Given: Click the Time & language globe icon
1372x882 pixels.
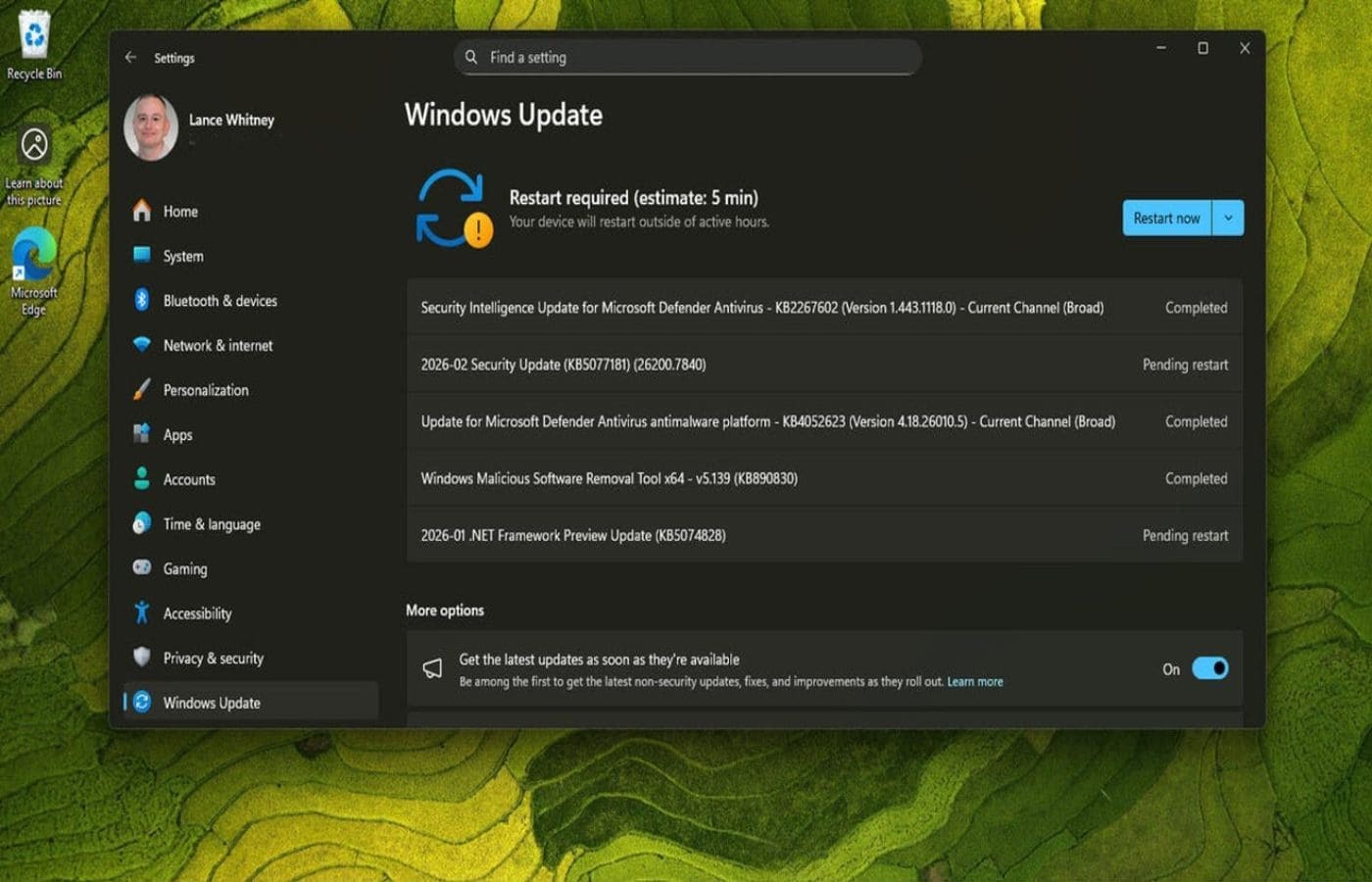Looking at the screenshot, I should [x=142, y=523].
